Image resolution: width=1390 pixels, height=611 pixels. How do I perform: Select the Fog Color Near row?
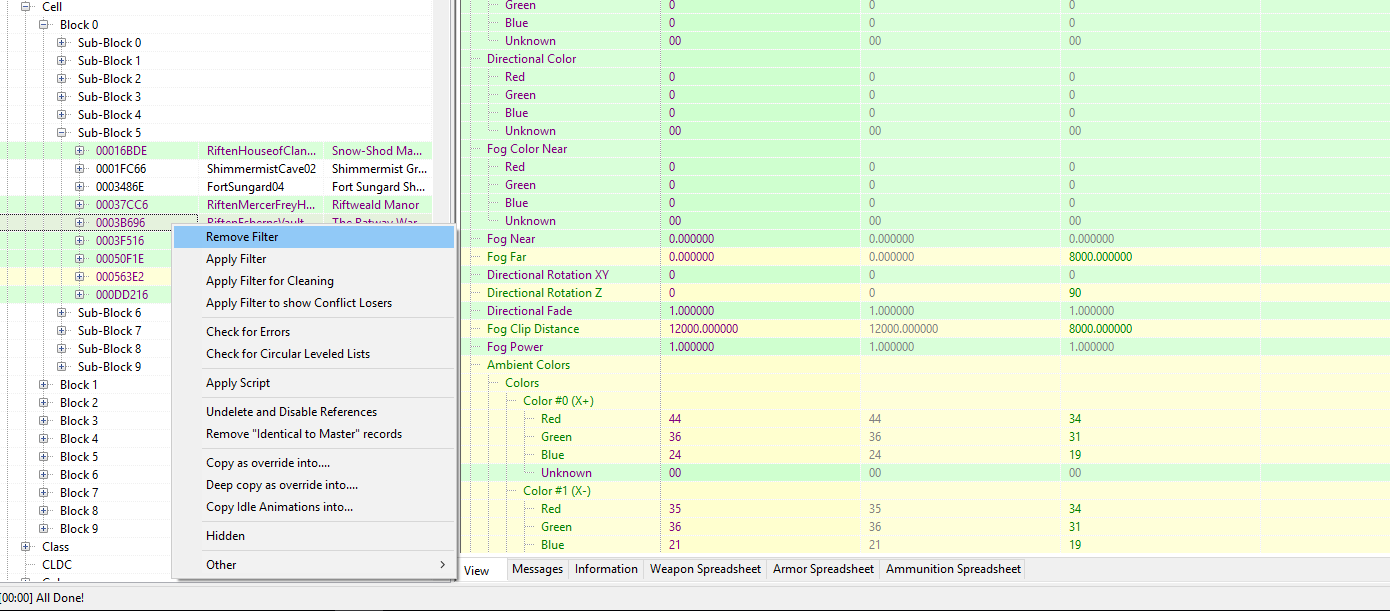527,149
